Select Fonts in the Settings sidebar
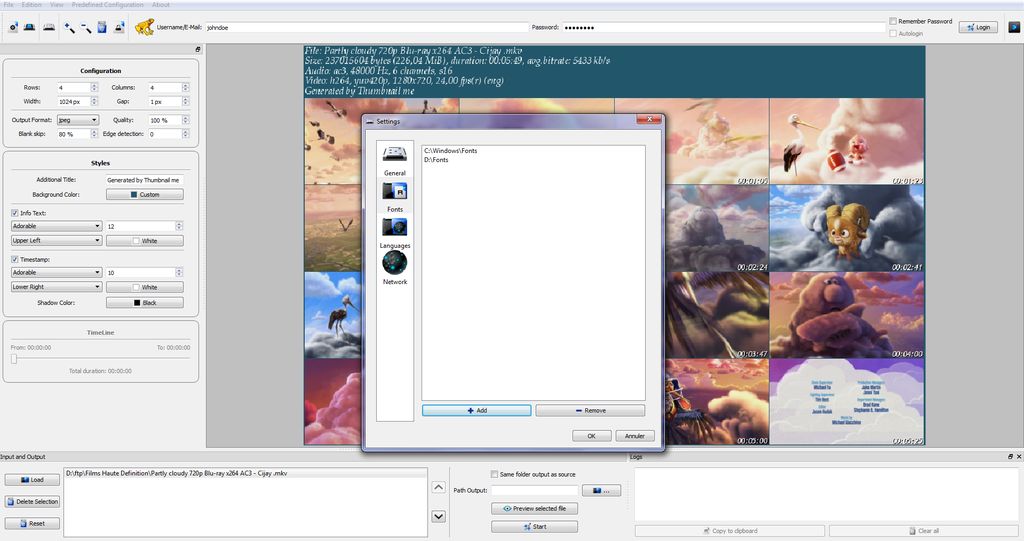 (394, 197)
